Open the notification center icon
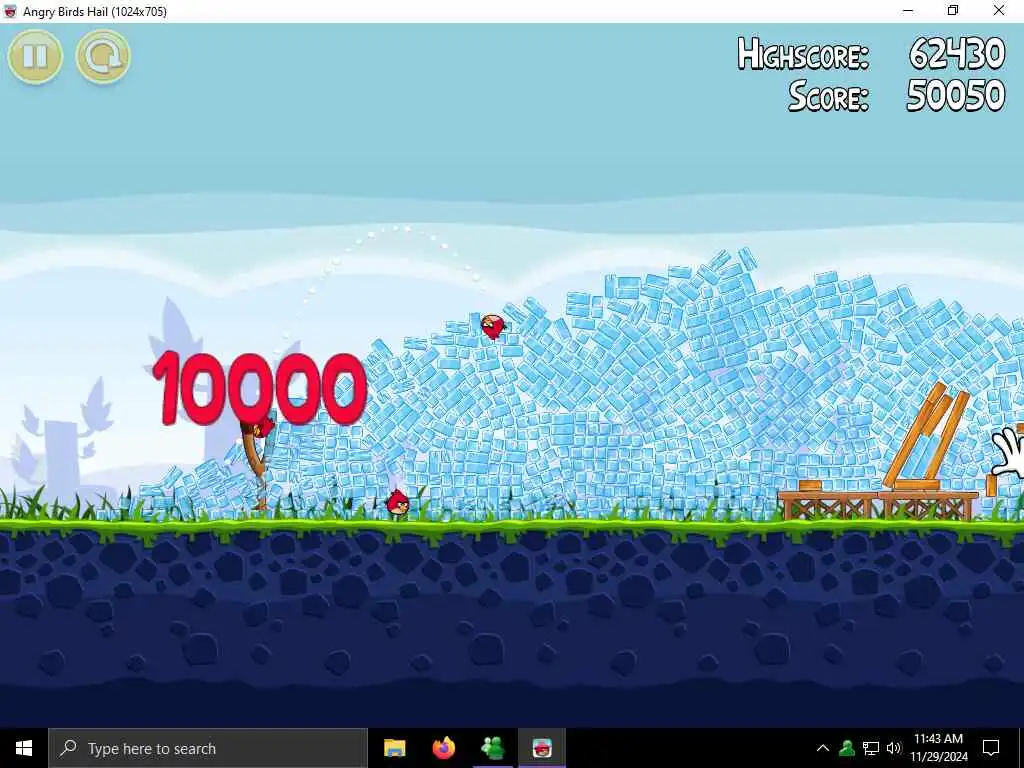1024x768 pixels. (991, 748)
